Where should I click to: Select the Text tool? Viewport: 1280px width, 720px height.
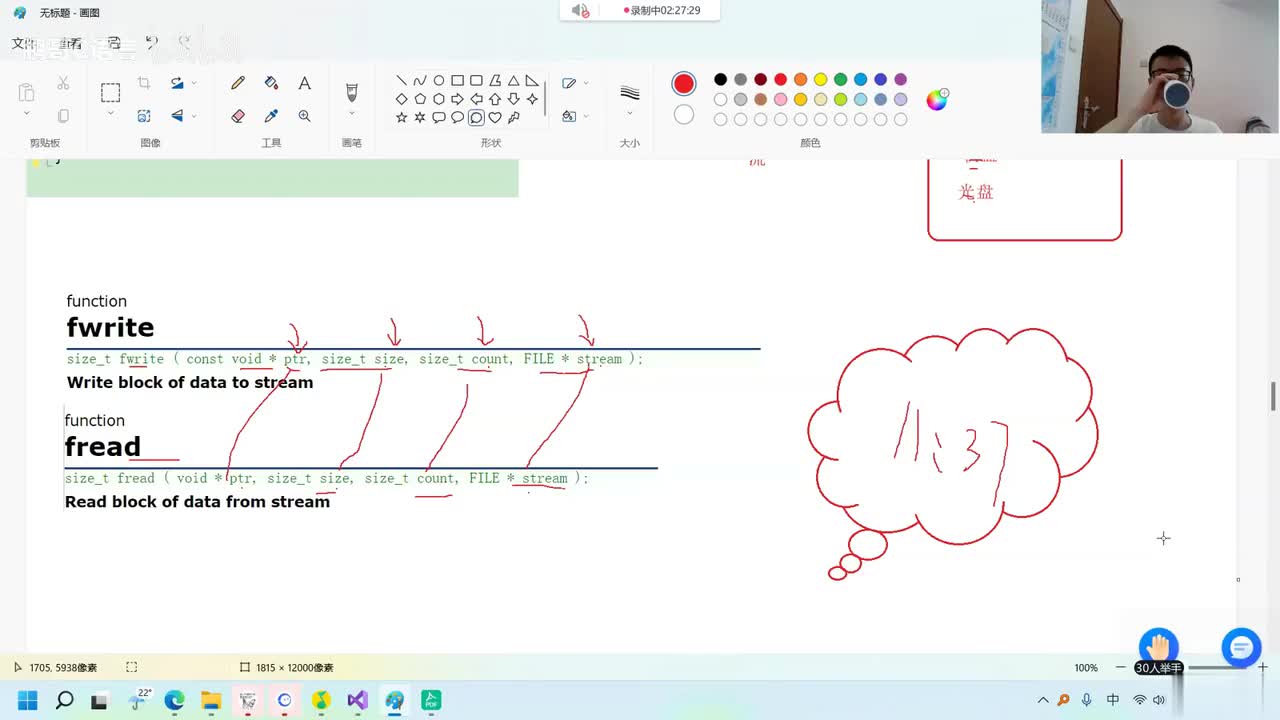coord(304,83)
